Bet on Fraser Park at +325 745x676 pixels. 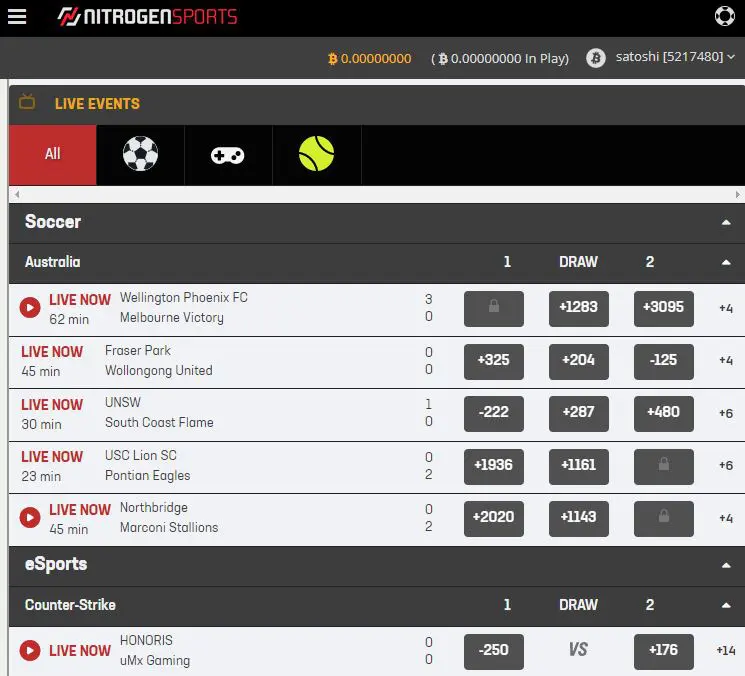click(494, 362)
